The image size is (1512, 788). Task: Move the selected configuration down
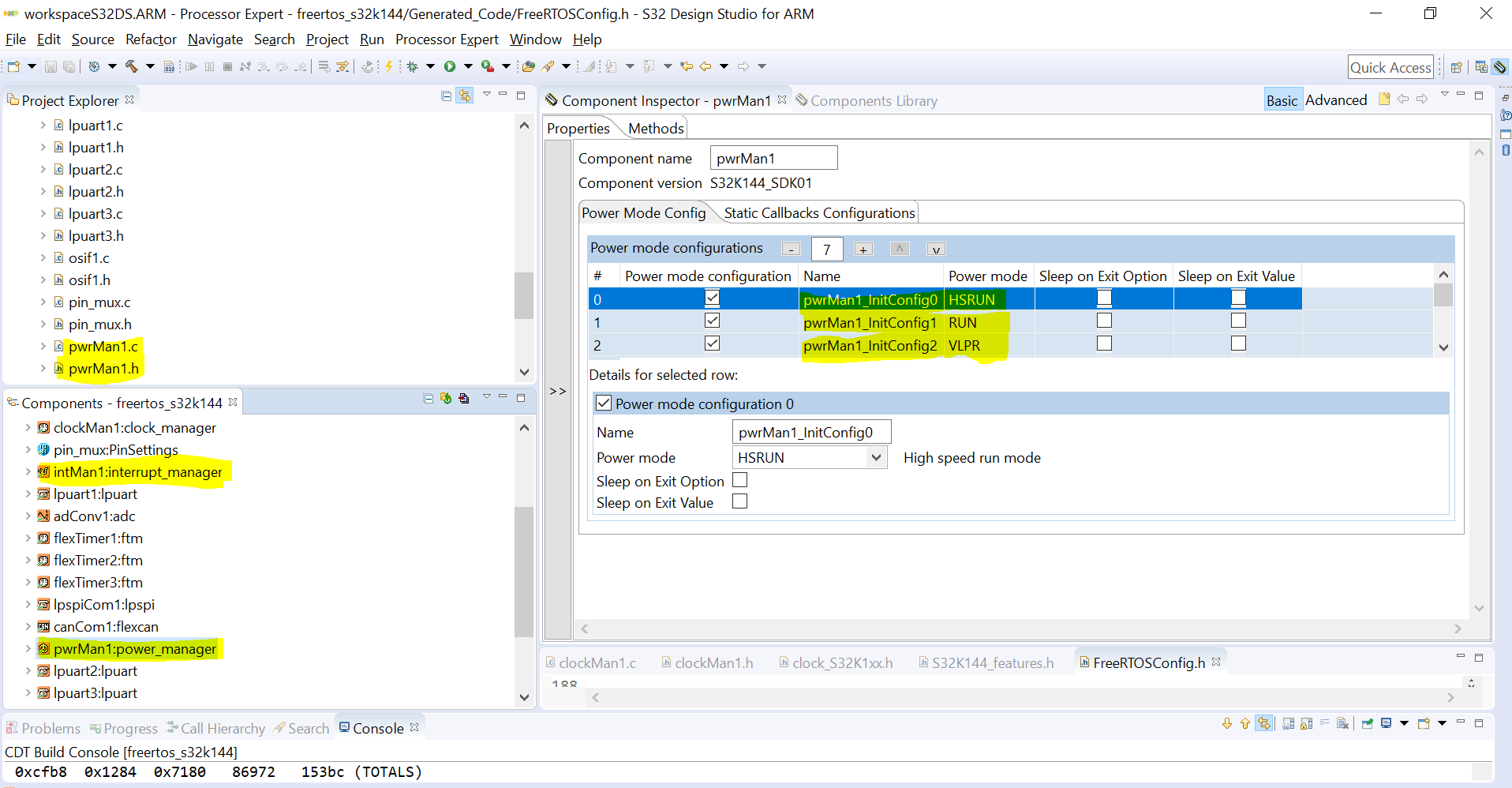(x=936, y=250)
